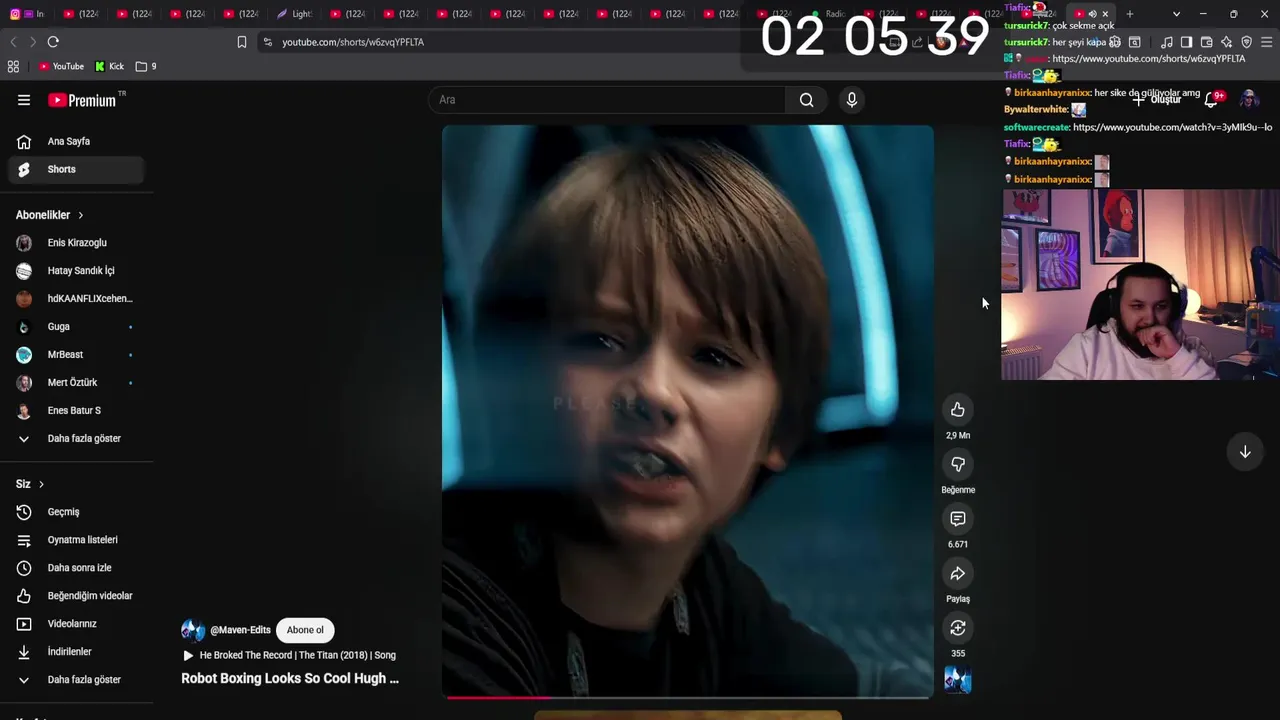Open the media control music-note icon

(1167, 42)
